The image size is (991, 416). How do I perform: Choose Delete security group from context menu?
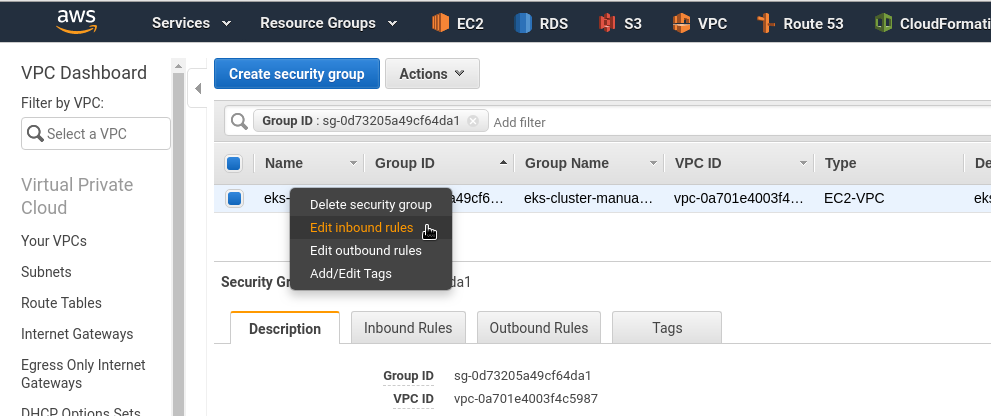(x=370, y=205)
